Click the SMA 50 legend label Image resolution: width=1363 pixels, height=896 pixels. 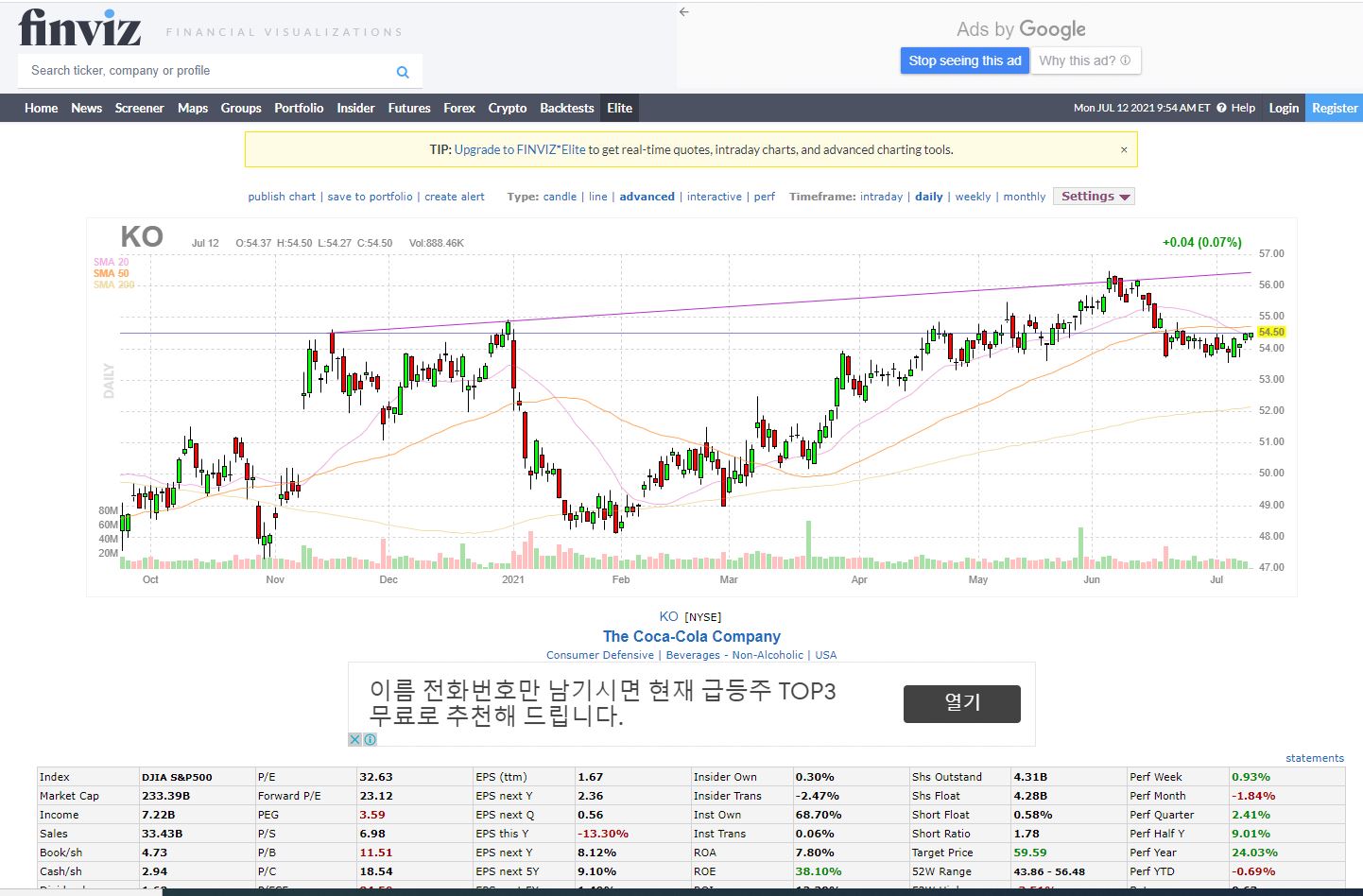(x=111, y=273)
